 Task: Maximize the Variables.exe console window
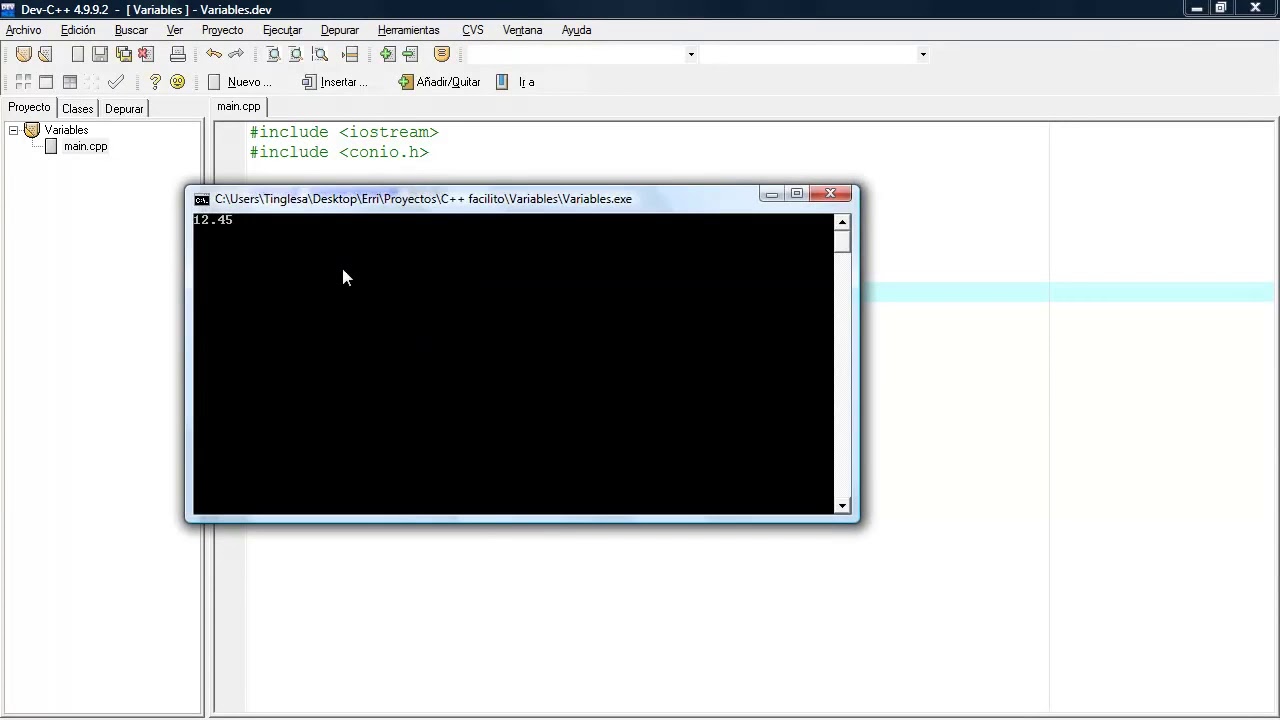[796, 194]
